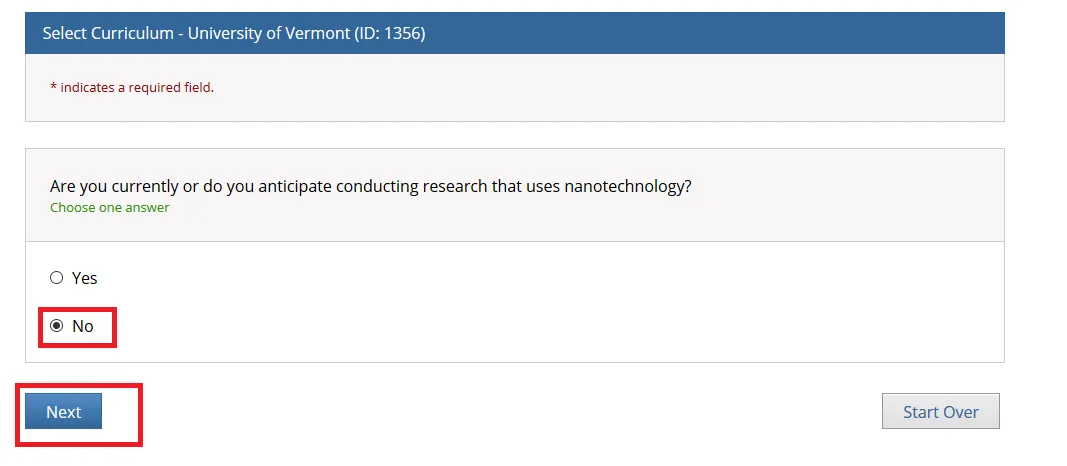1067x466 pixels.
Task: Select the No radio button
Action: [57, 326]
